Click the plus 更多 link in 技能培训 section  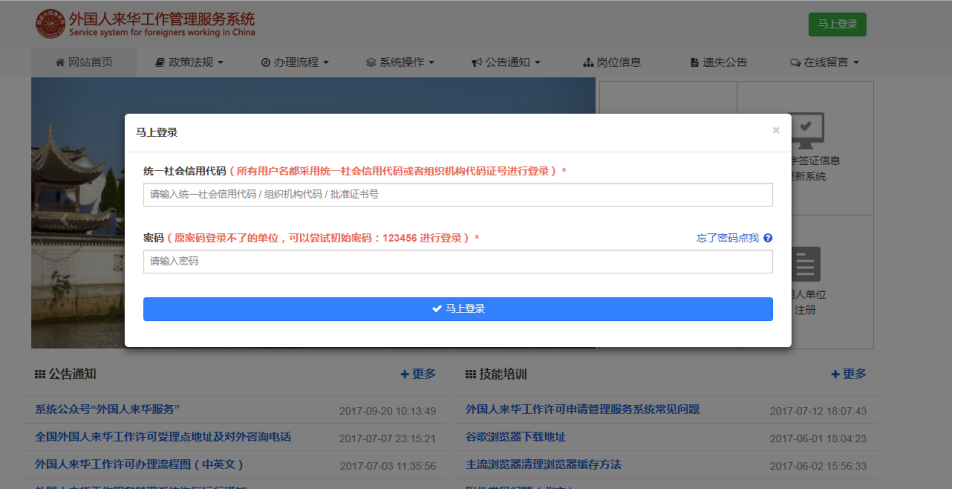pyautogui.click(x=848, y=374)
